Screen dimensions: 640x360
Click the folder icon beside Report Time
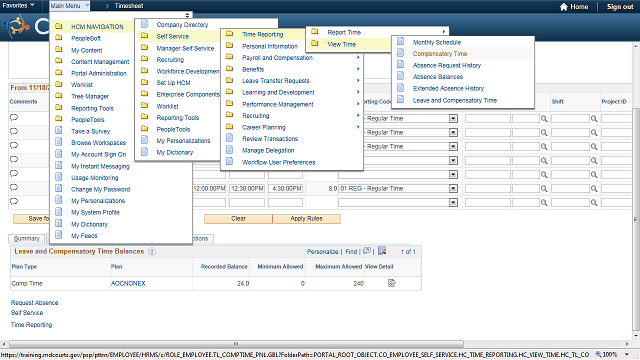click(315, 32)
